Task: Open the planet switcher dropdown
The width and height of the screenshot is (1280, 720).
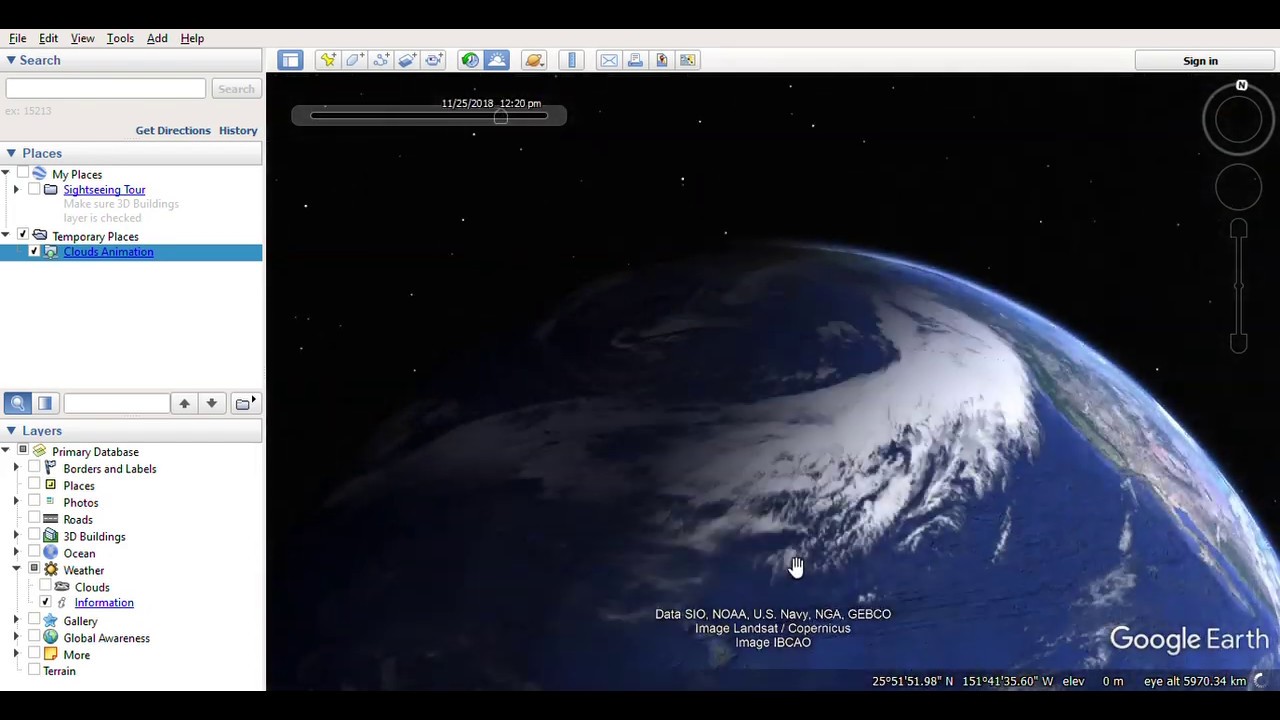Action: coord(534,60)
